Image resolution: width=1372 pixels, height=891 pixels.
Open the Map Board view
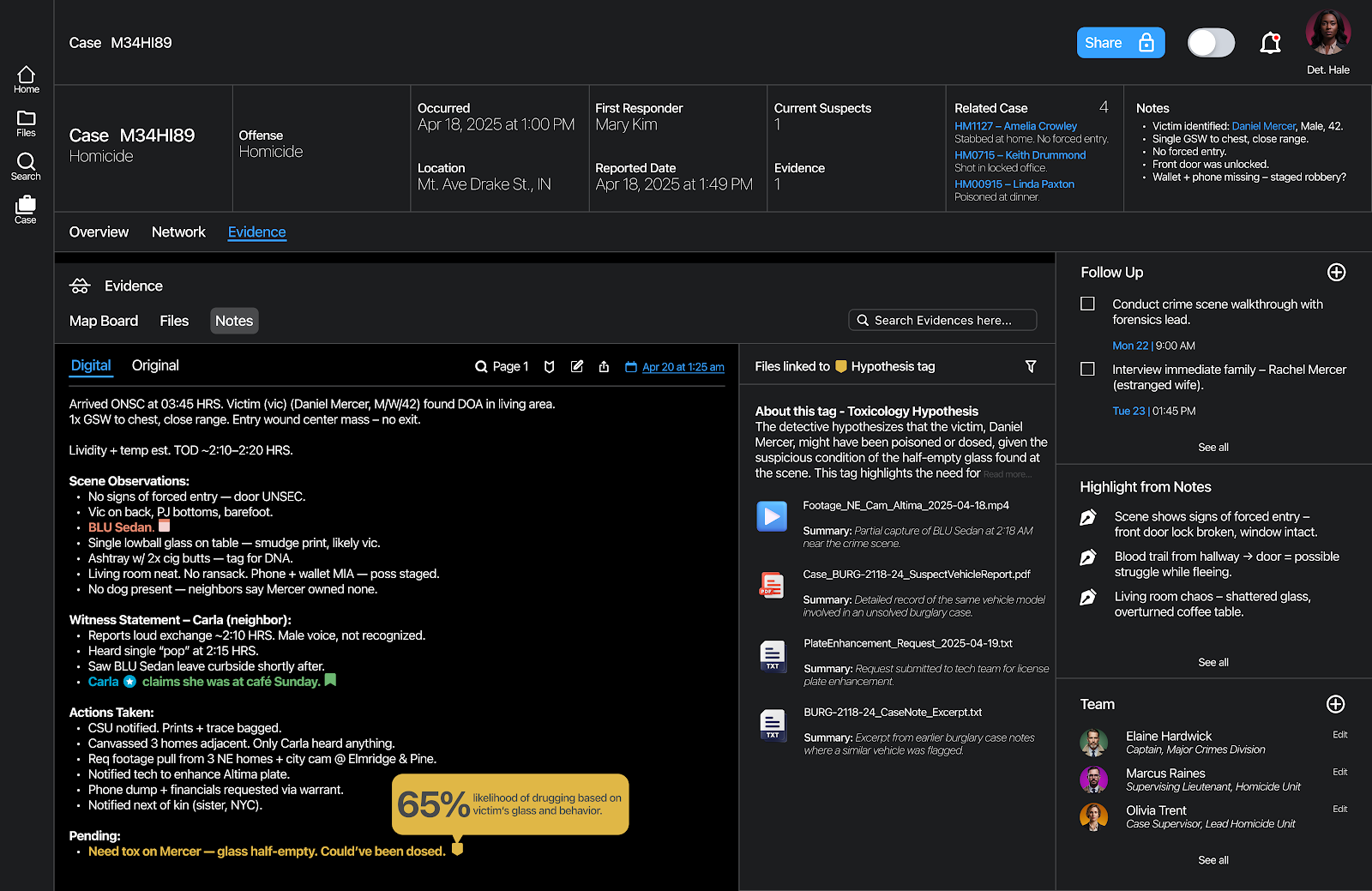coord(104,321)
